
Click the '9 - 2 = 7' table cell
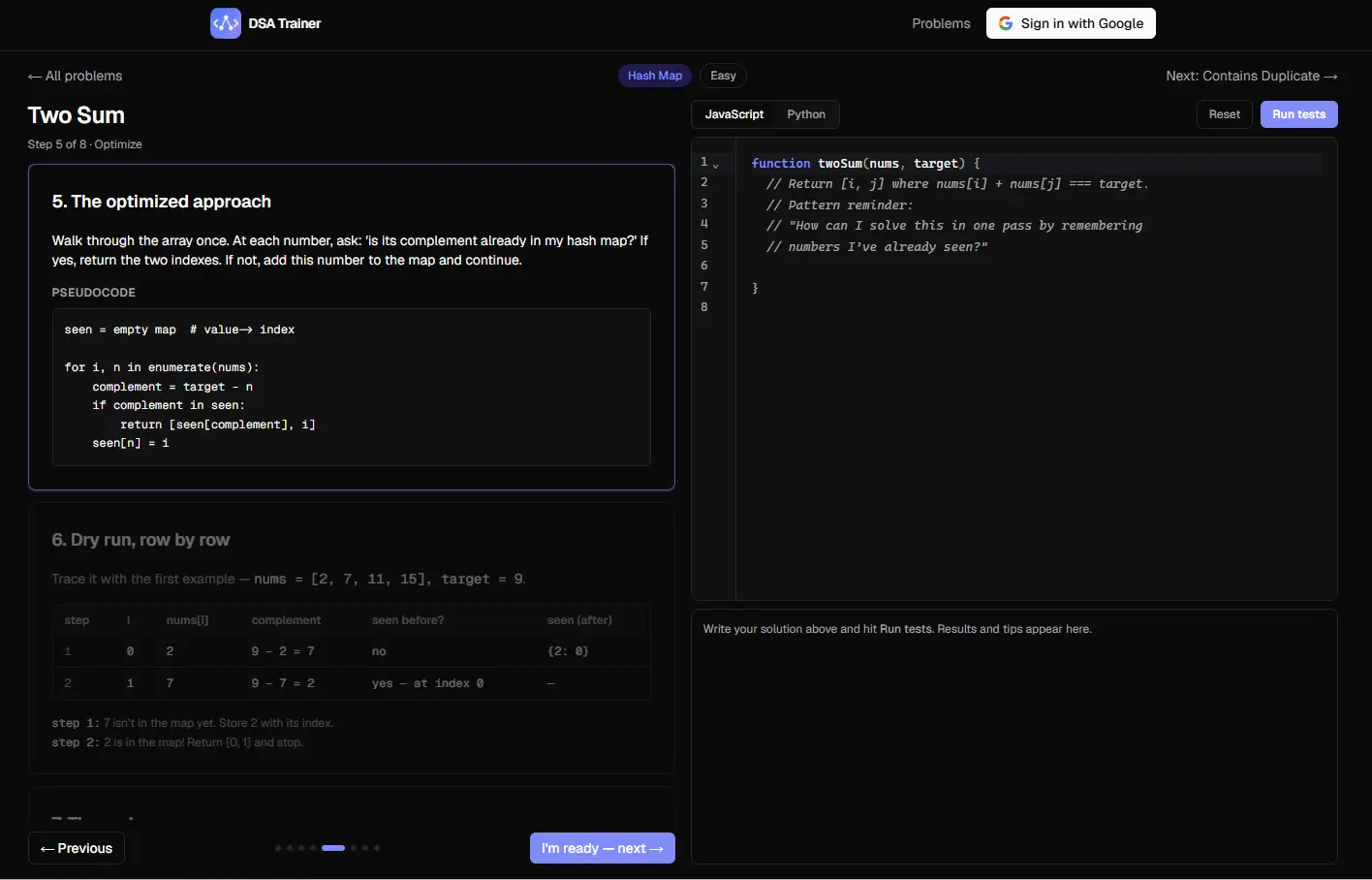click(283, 651)
